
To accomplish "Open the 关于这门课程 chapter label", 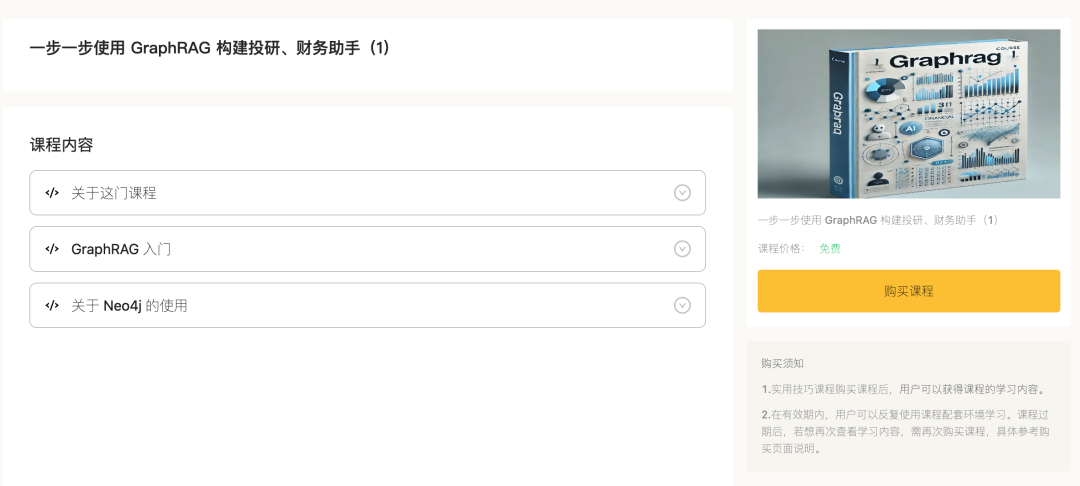I will coord(113,193).
